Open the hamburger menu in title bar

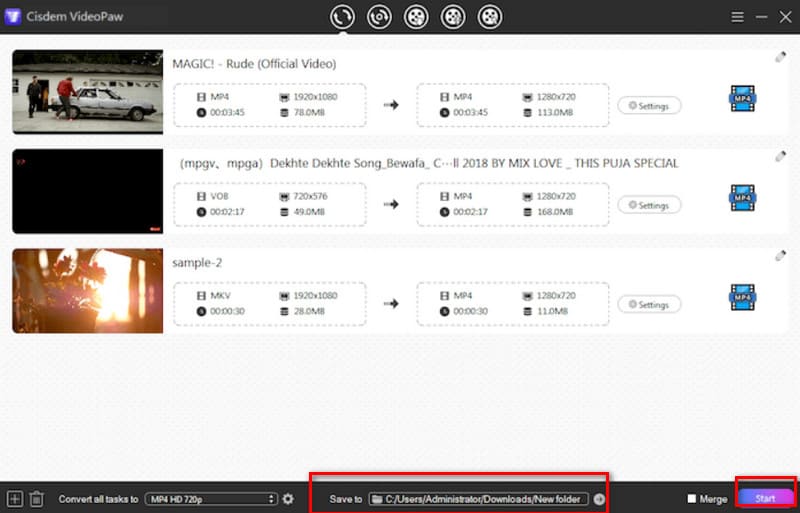point(737,17)
